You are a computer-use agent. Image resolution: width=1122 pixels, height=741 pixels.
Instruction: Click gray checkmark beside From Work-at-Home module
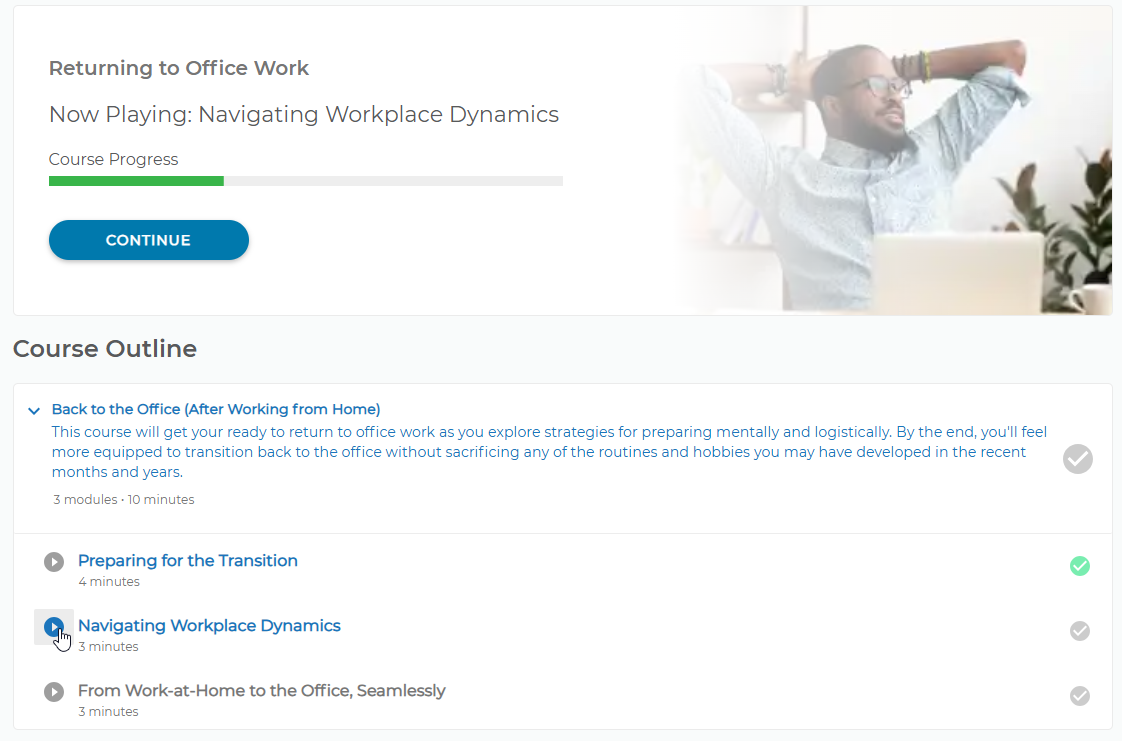[x=1080, y=696]
